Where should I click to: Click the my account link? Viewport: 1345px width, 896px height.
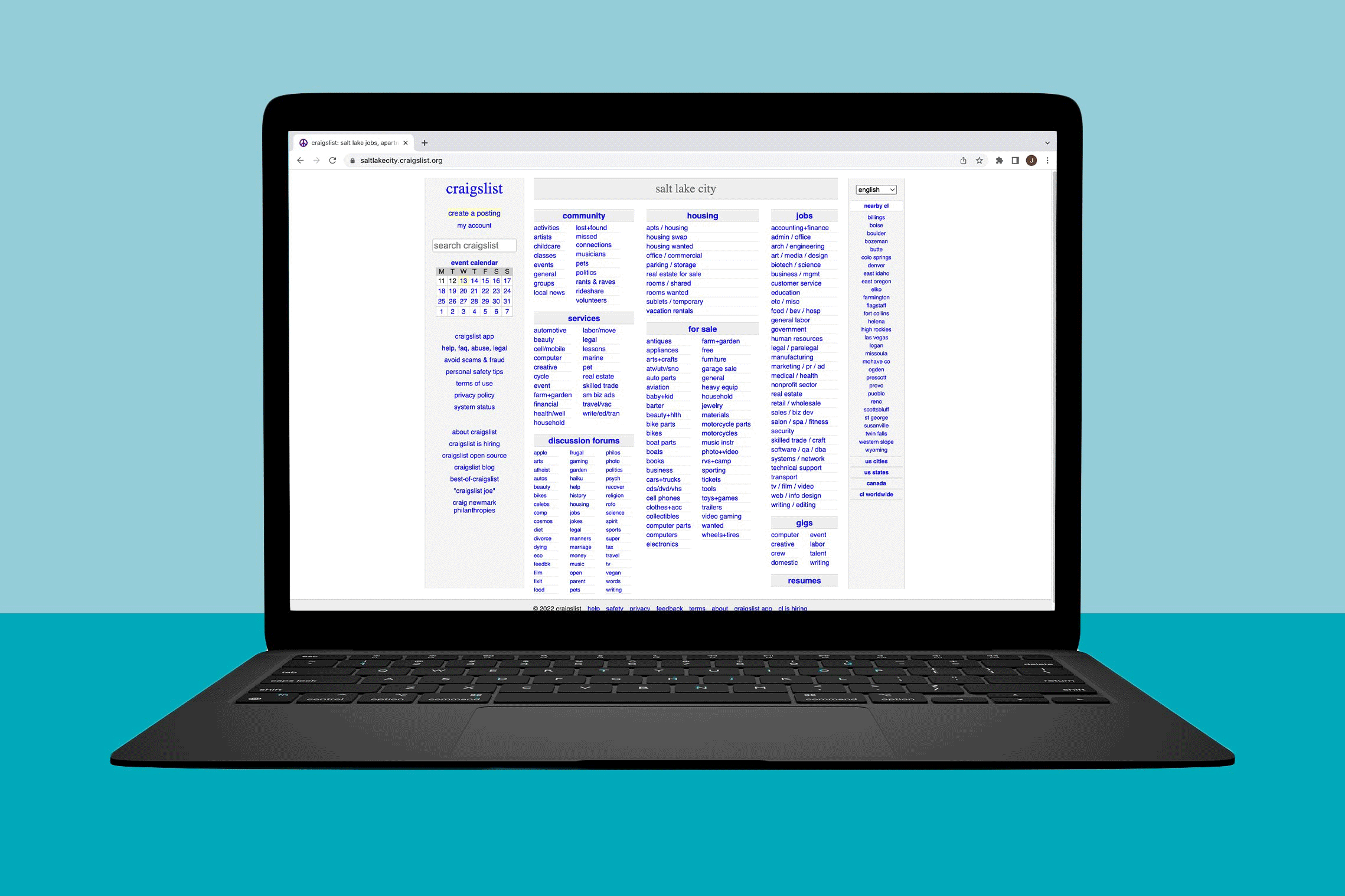(473, 224)
